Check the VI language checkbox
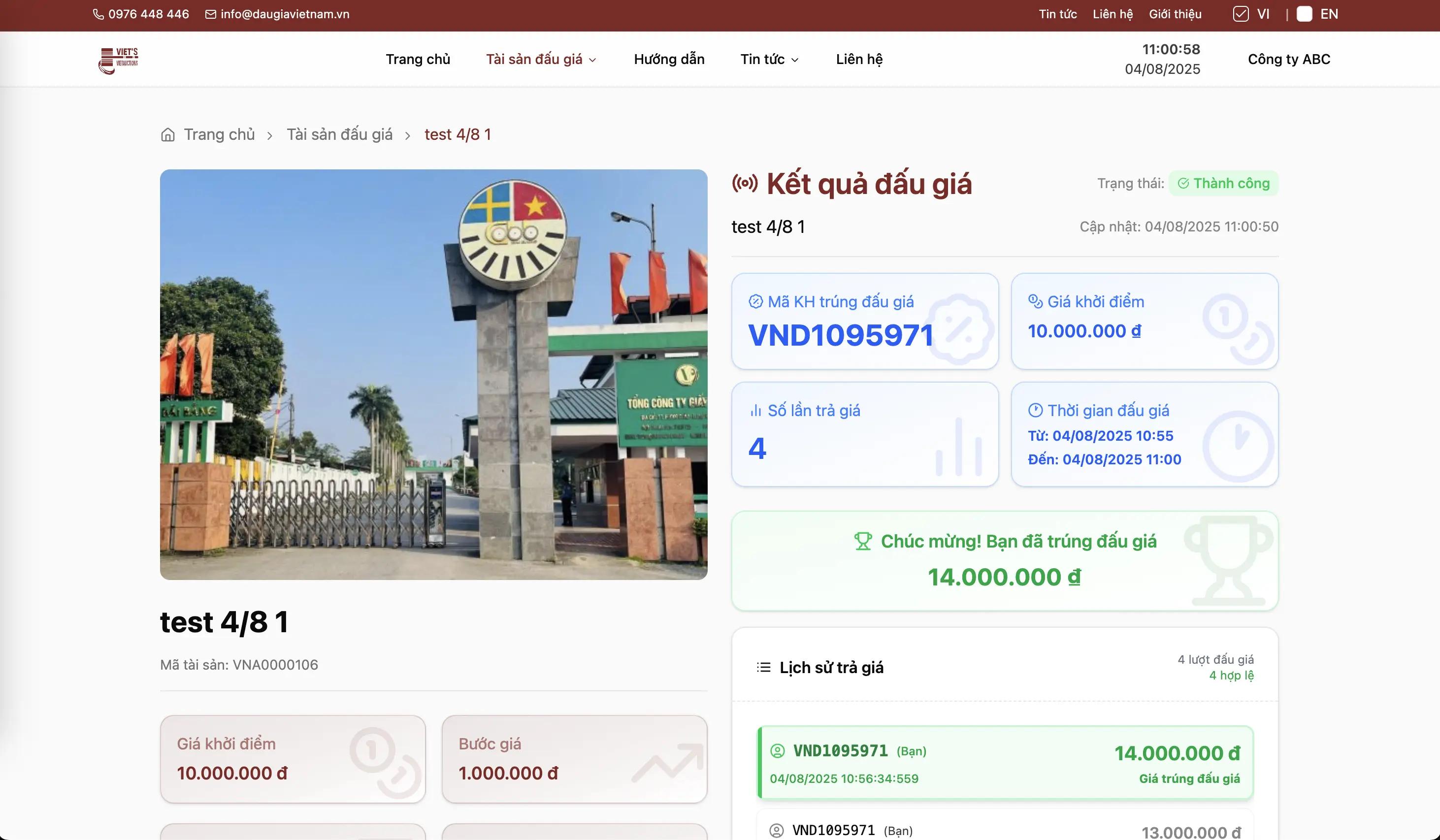 (1241, 14)
